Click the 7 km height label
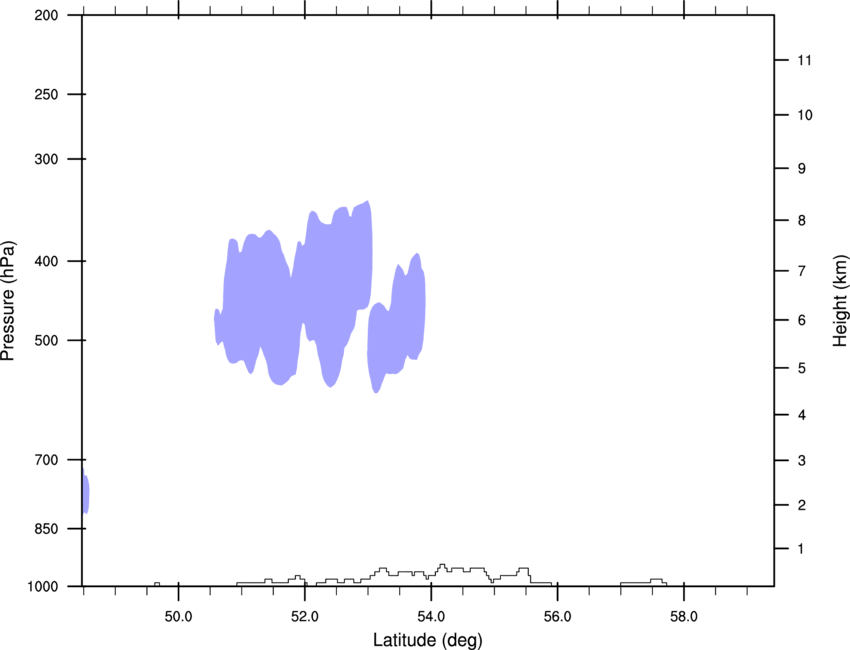Screen dimensions: 850x650 click(802, 271)
